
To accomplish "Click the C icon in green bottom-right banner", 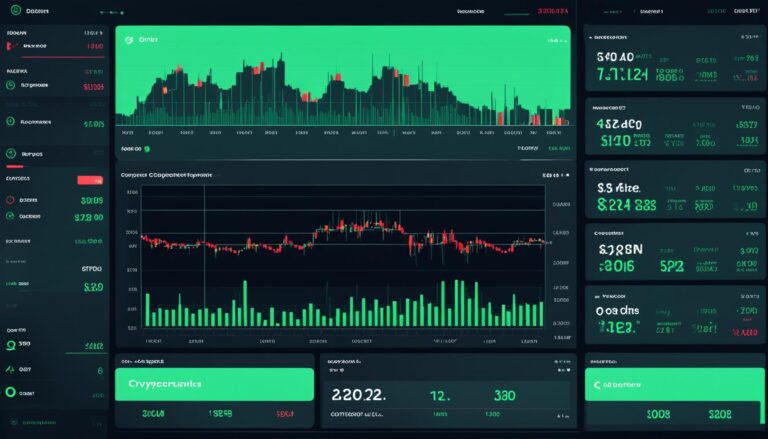I will [597, 385].
